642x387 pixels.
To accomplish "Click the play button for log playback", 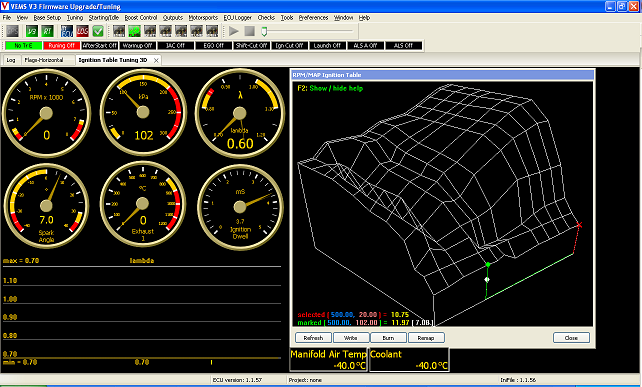I will click(x=234, y=31).
